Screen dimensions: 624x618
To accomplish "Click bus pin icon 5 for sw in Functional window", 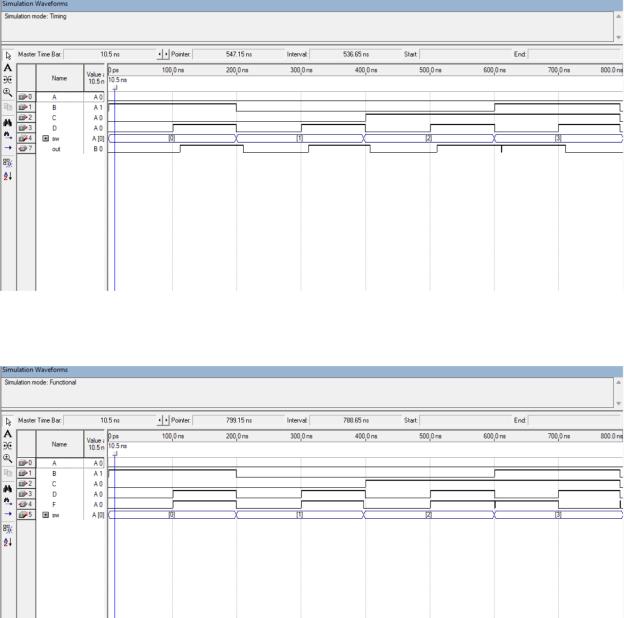I will pos(26,515).
